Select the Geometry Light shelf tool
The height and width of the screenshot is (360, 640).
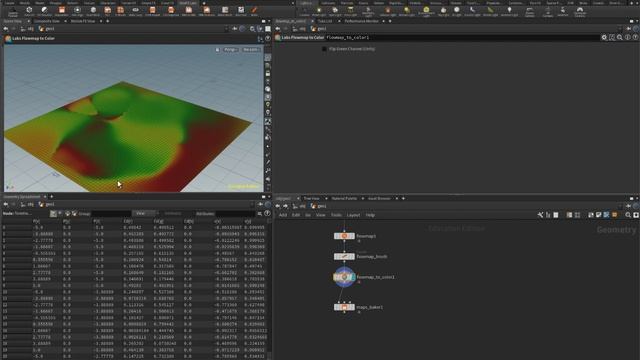(368, 11)
